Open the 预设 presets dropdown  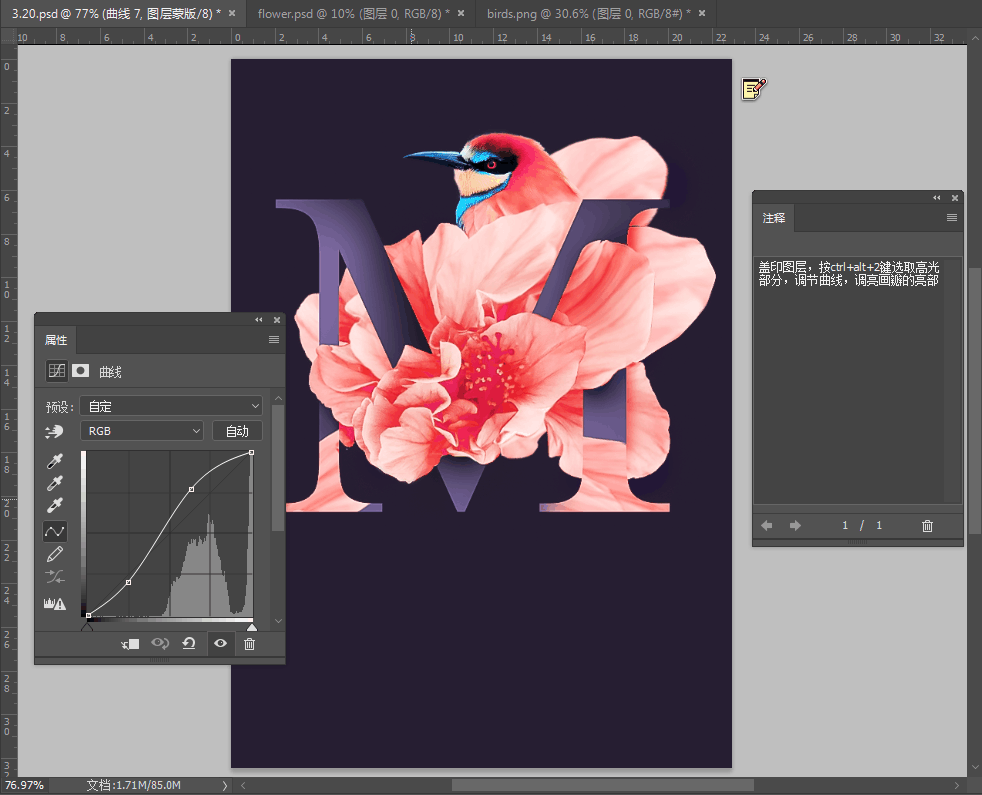pos(172,405)
